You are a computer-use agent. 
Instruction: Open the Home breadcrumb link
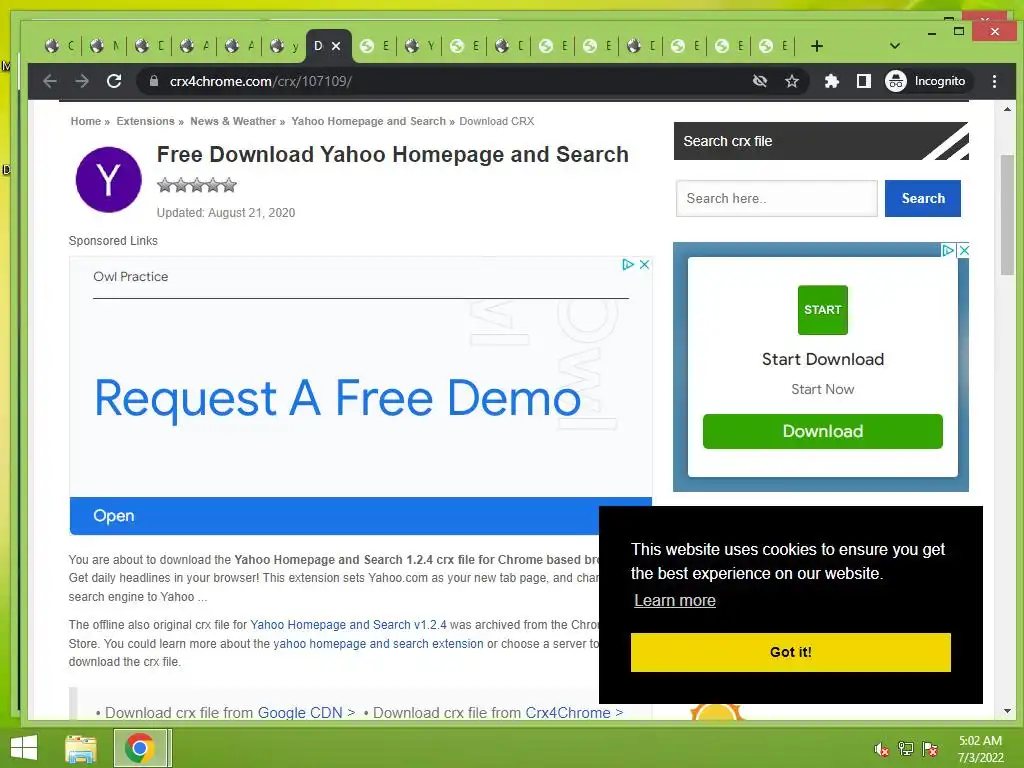click(86, 121)
